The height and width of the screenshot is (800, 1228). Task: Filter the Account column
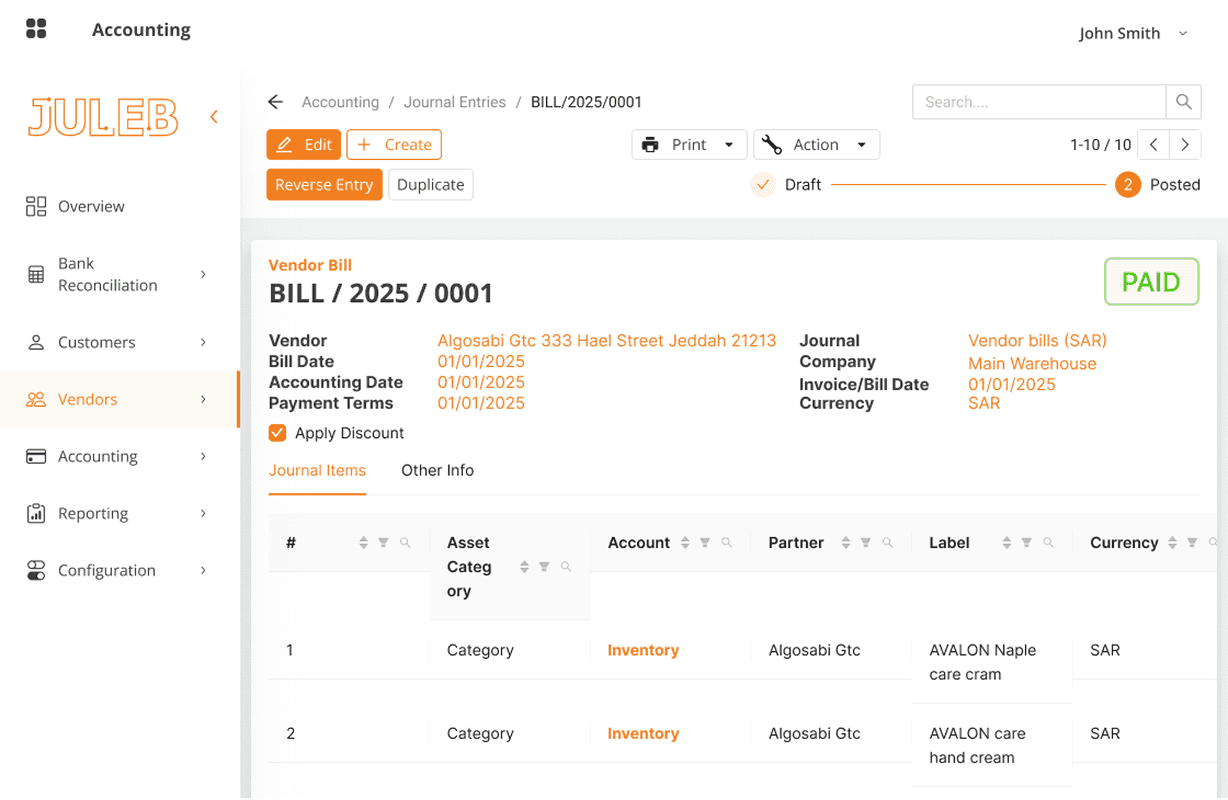tap(705, 543)
